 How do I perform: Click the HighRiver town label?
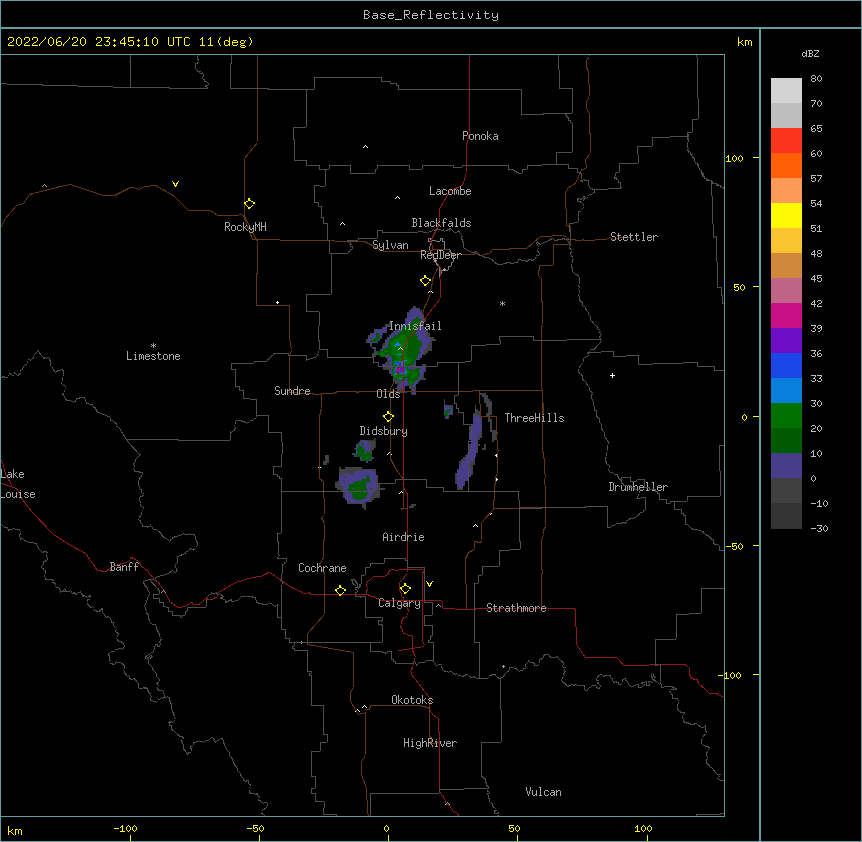coord(430,743)
